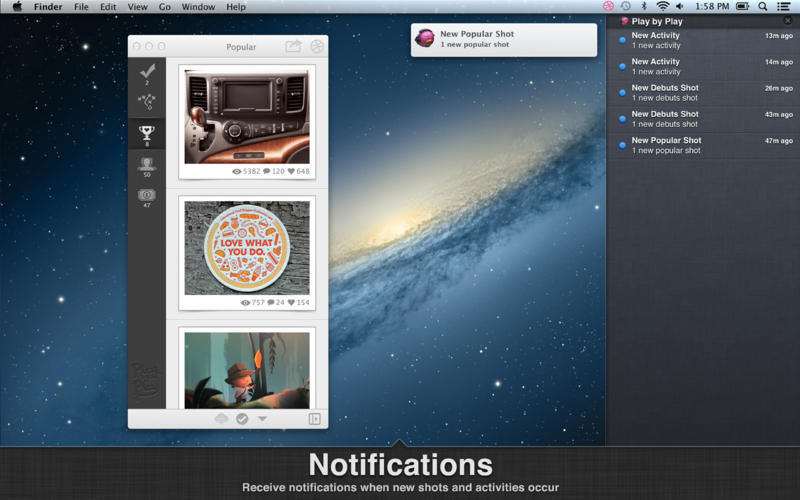Click the cloud icon in bottom toolbar
Image resolution: width=800 pixels, height=500 pixels.
221,419
